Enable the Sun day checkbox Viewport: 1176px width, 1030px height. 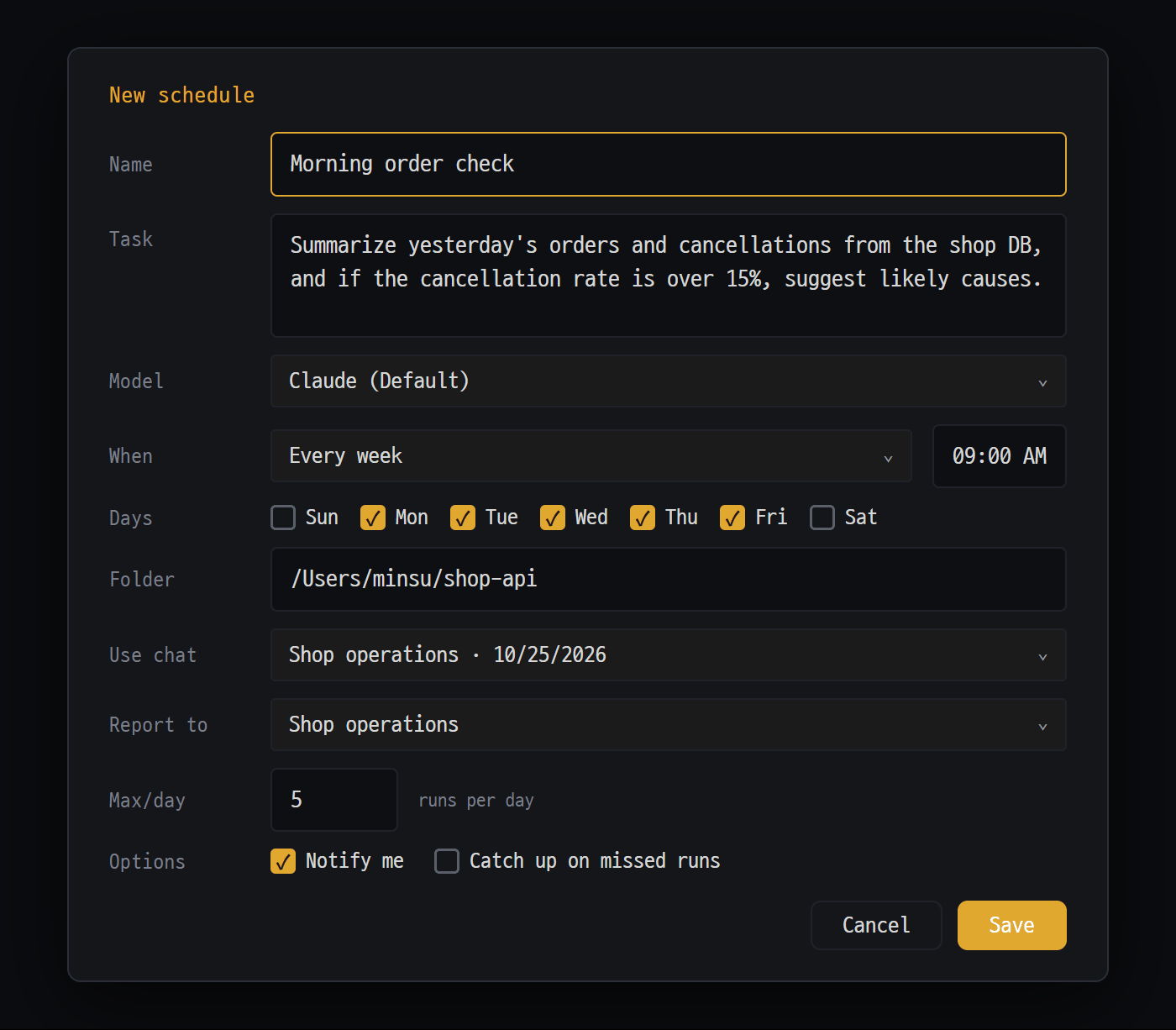click(283, 518)
